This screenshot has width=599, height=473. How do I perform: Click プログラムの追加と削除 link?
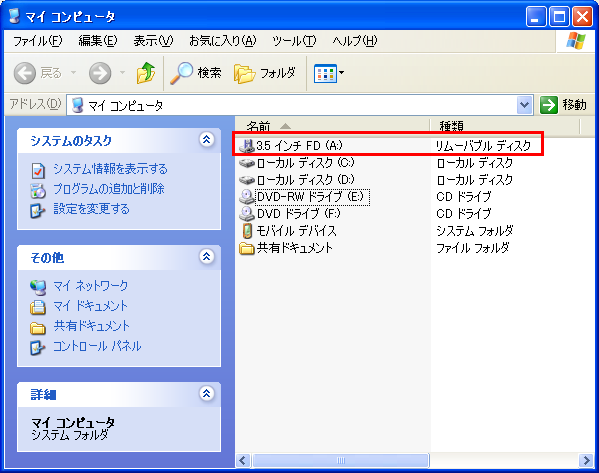point(109,189)
